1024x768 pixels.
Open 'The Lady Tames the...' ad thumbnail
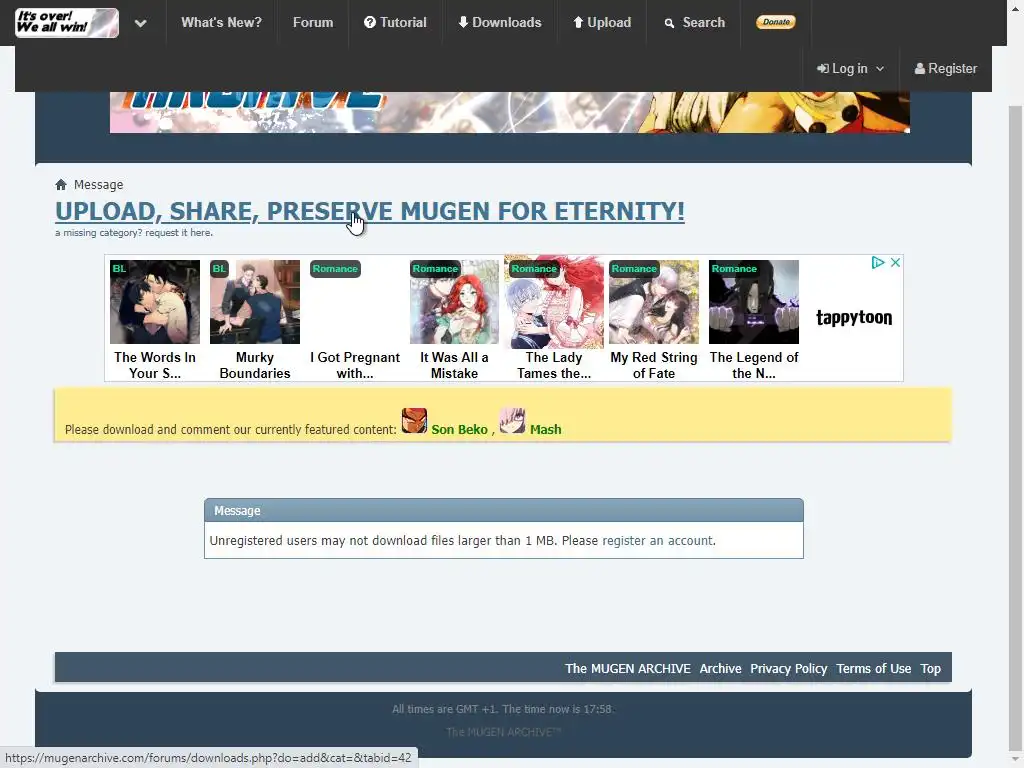point(554,302)
